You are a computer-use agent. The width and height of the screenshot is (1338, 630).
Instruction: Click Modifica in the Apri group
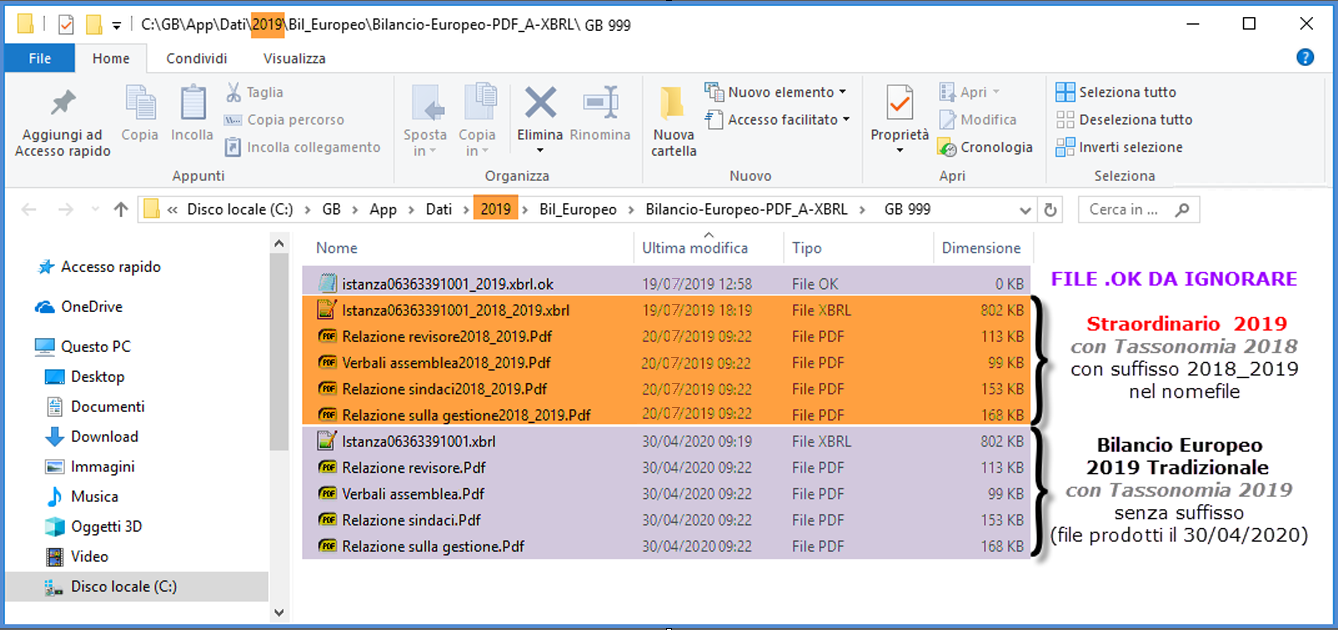click(977, 120)
